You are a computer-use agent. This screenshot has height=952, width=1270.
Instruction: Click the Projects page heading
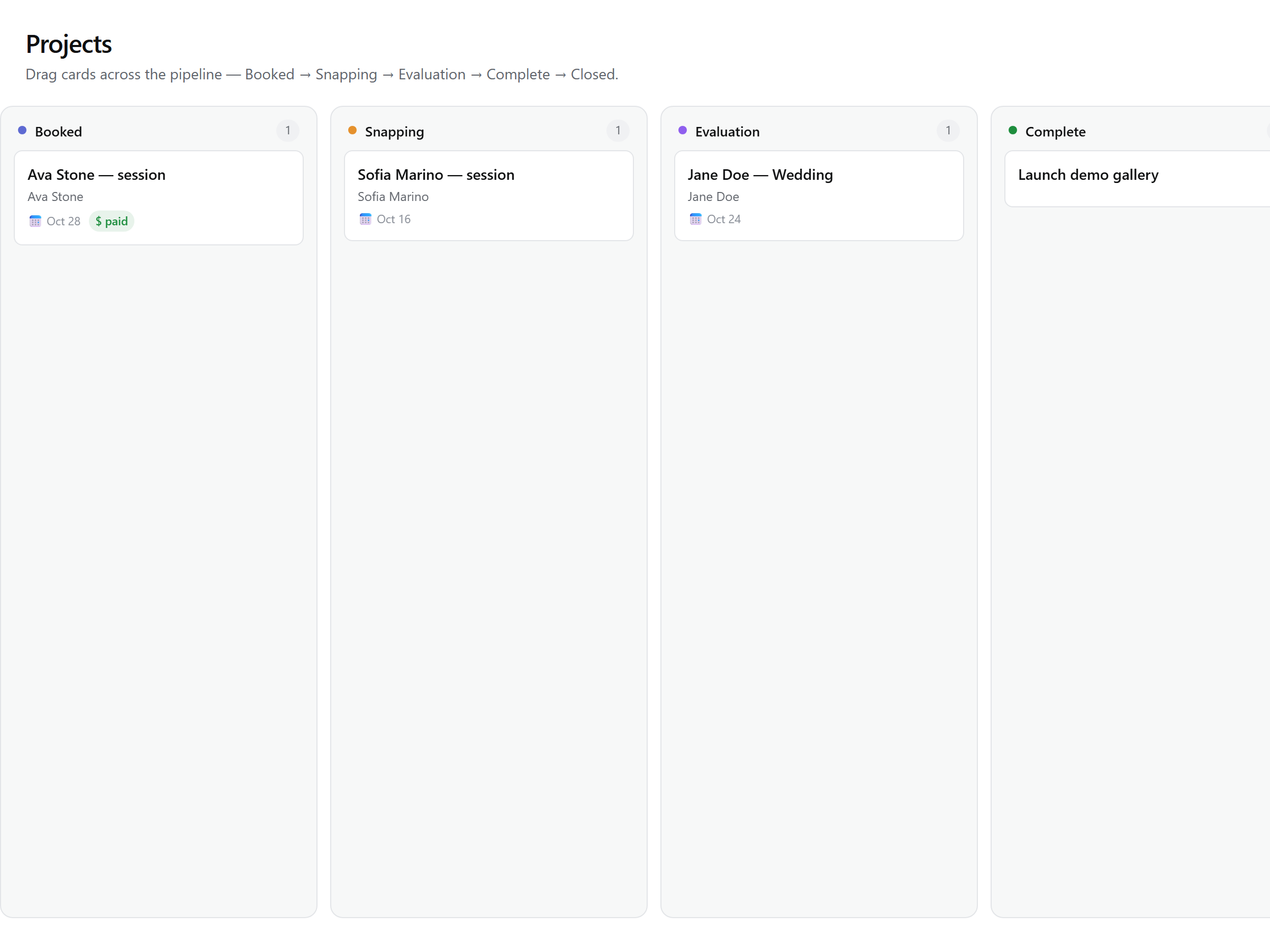(x=69, y=44)
